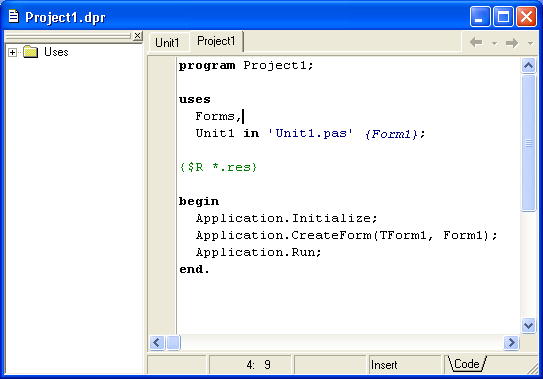
Task: Open the back arrow history dropdown
Action: click(495, 43)
